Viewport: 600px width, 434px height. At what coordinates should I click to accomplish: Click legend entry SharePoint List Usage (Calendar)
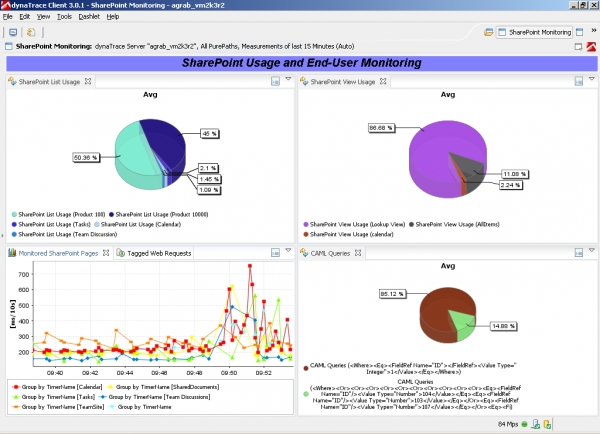point(137,224)
